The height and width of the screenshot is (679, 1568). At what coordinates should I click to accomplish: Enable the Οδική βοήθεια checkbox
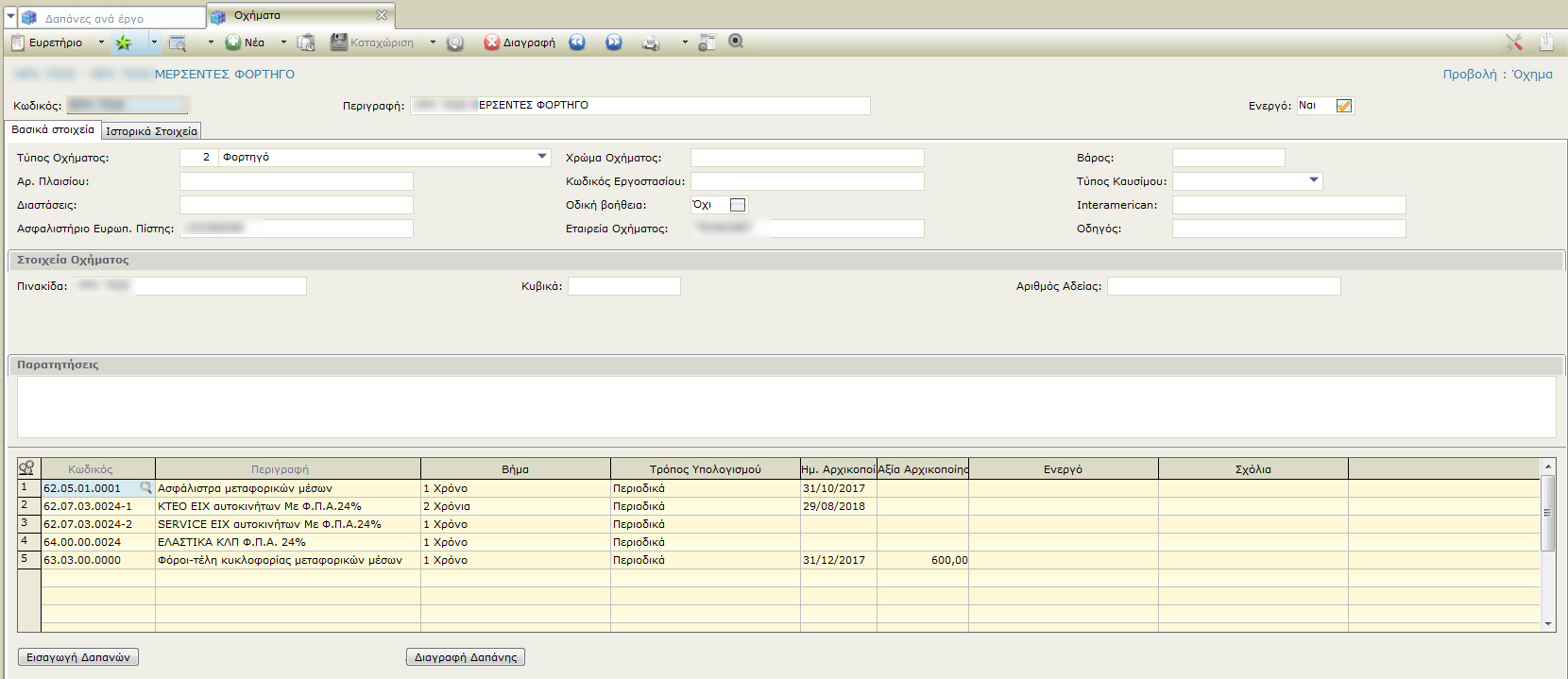click(x=738, y=205)
